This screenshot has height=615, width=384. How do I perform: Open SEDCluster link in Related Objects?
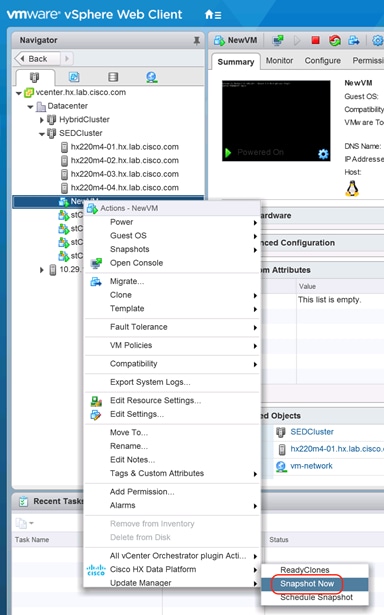pyautogui.click(x=312, y=432)
